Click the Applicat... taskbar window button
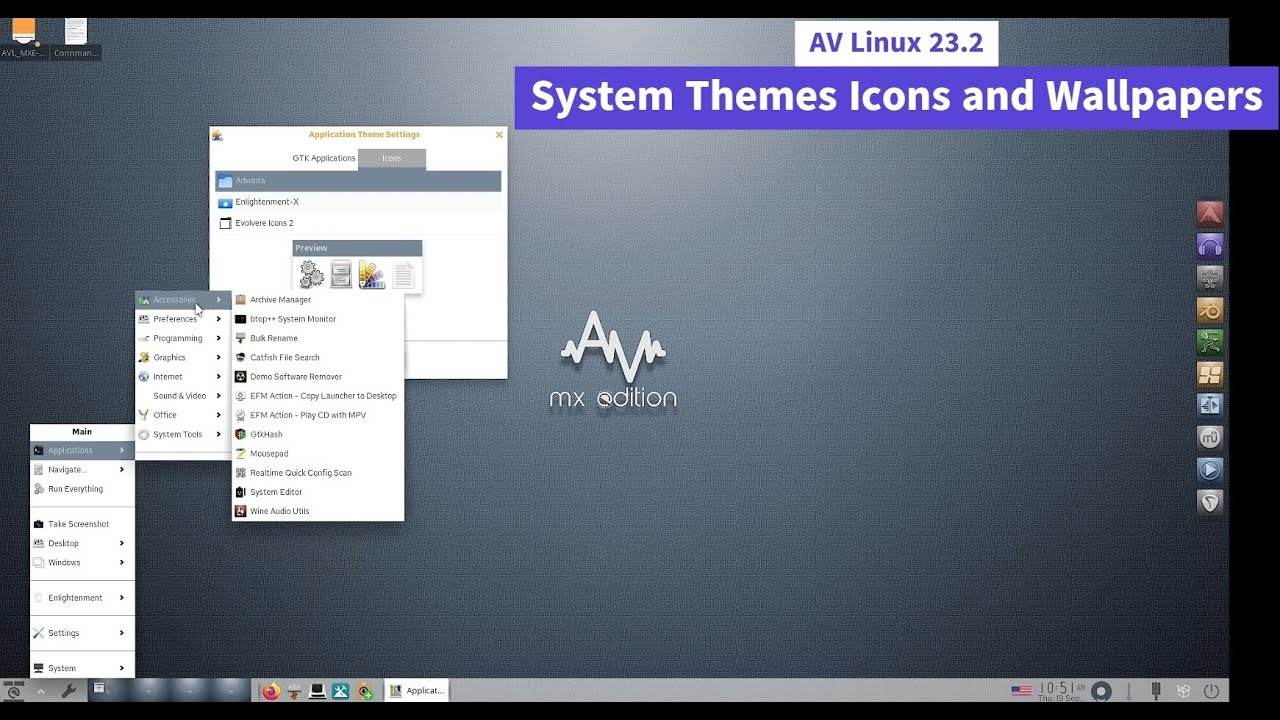Image resolution: width=1280 pixels, height=720 pixels. [417, 691]
